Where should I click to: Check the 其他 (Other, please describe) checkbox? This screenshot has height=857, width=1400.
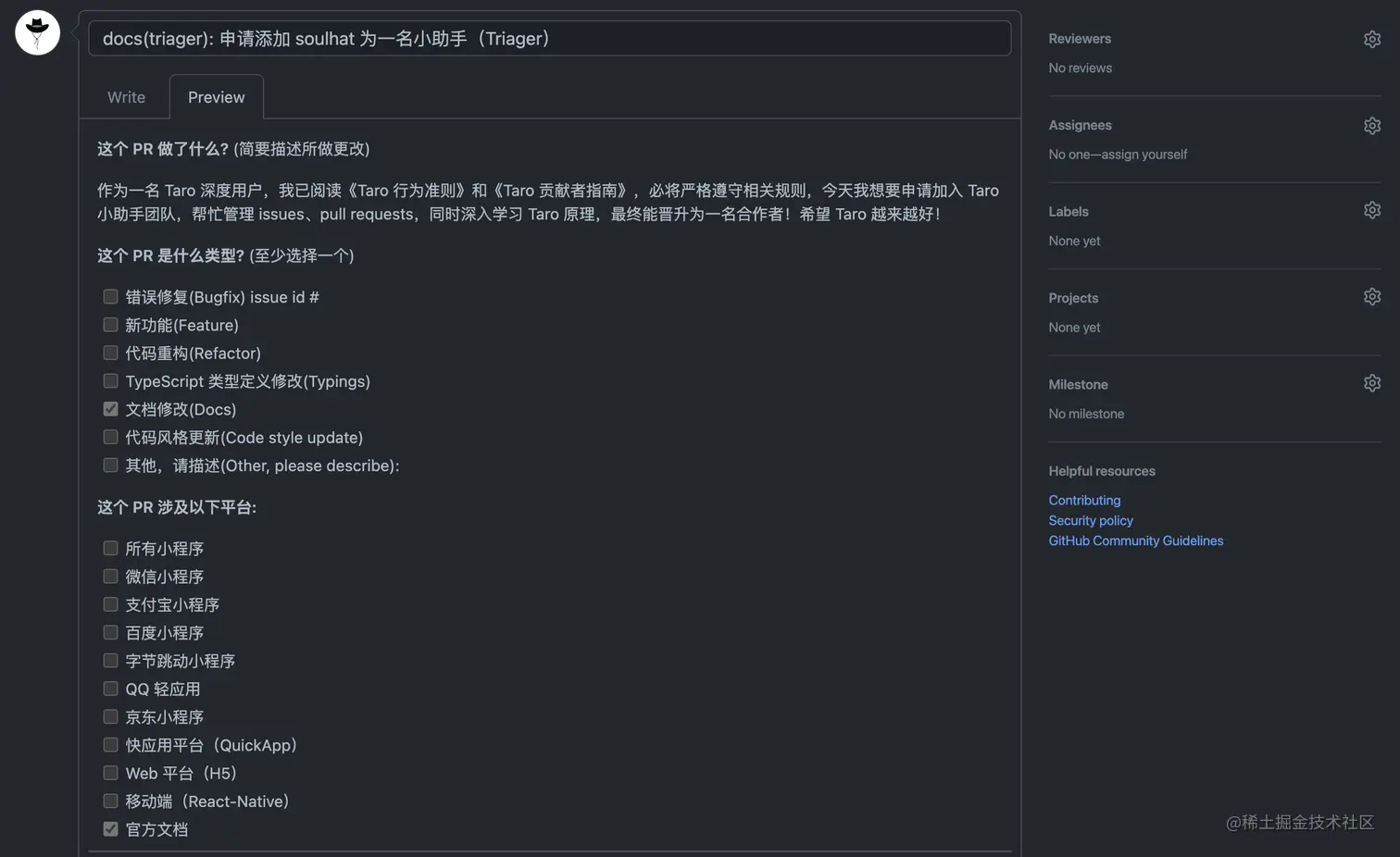click(x=110, y=465)
